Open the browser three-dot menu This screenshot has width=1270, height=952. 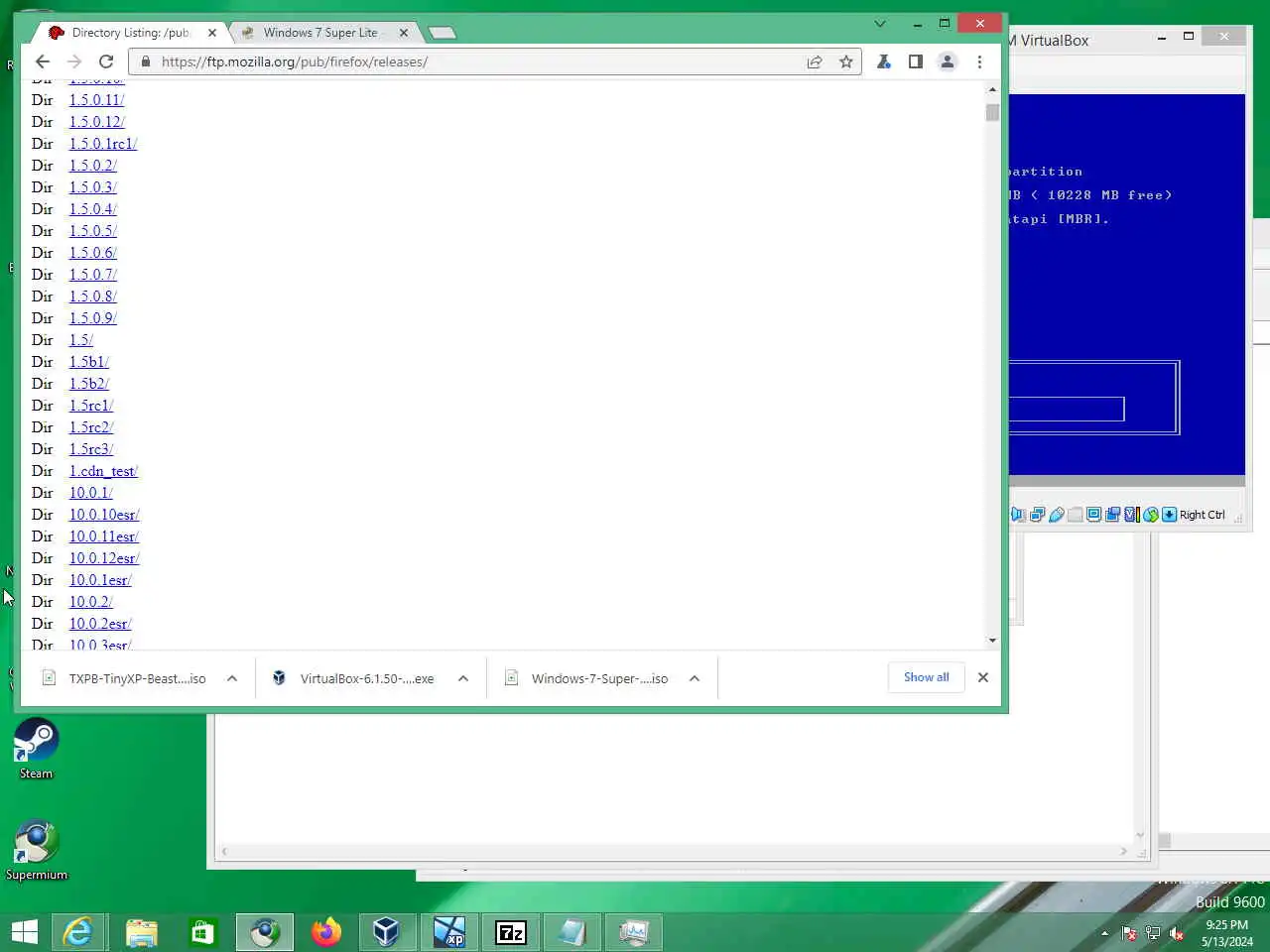tap(979, 61)
